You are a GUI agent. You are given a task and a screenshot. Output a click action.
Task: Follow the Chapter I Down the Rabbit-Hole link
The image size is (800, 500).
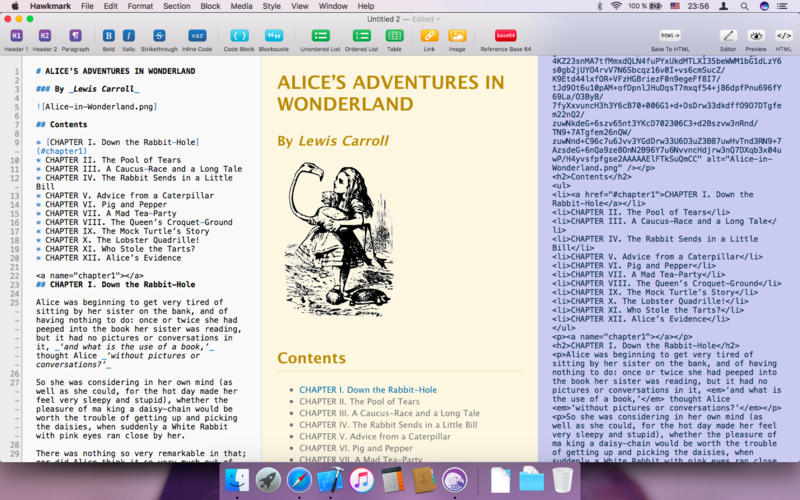pyautogui.click(x=367, y=389)
